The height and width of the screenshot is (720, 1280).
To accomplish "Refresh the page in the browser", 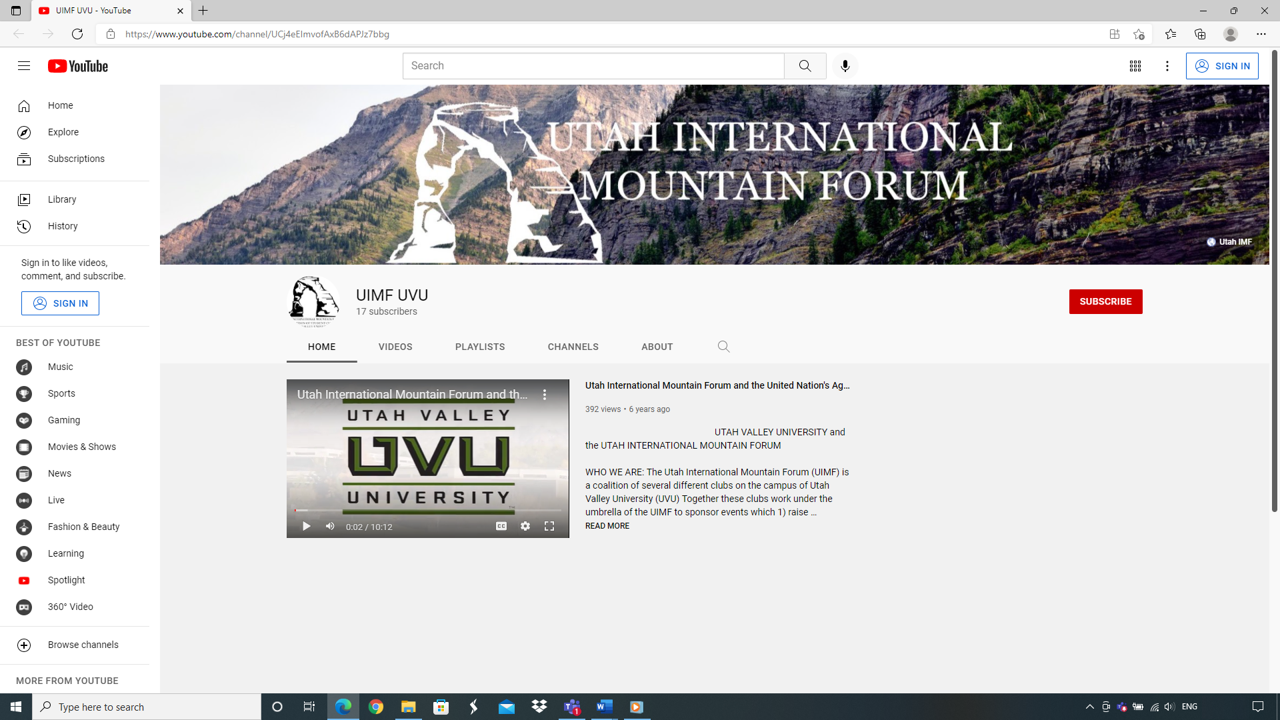I will click(77, 34).
